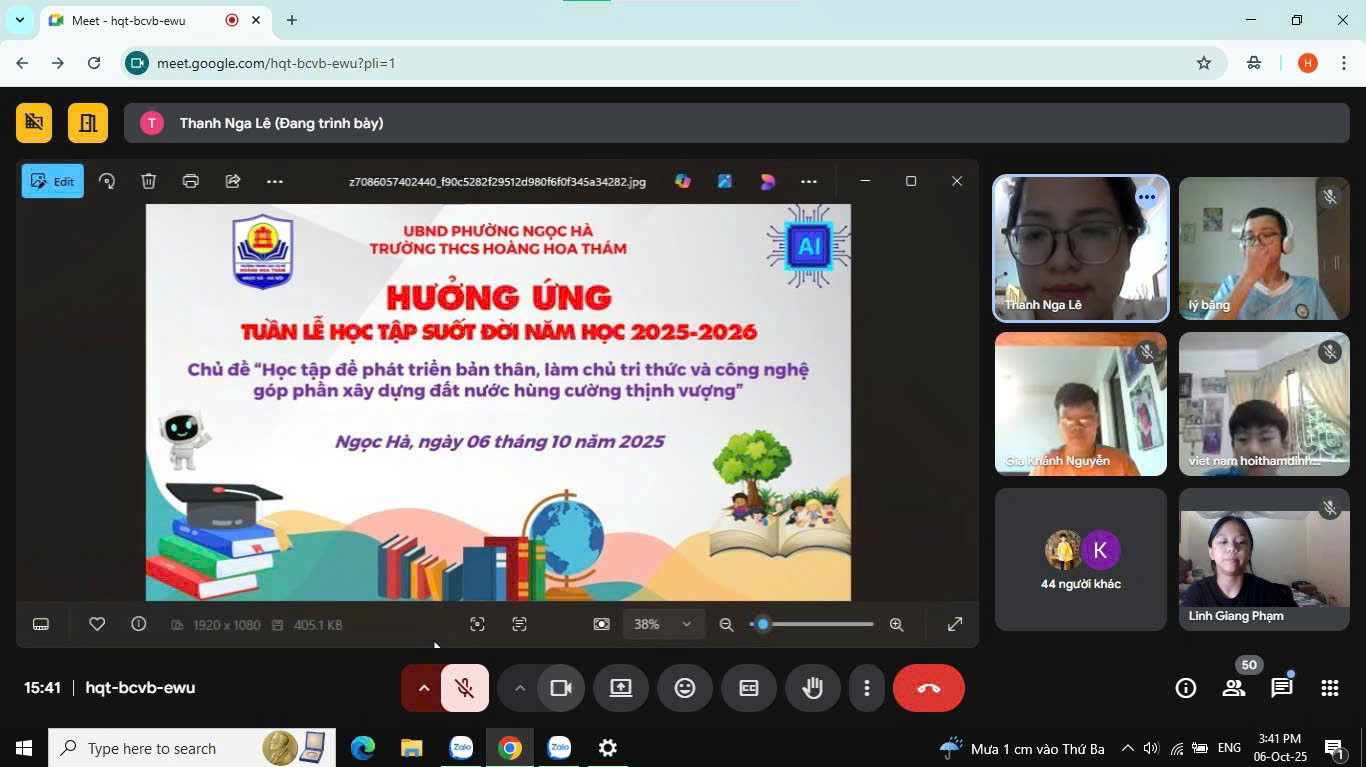
Task: Open more options three-dot menu in call bar
Action: [x=867, y=688]
